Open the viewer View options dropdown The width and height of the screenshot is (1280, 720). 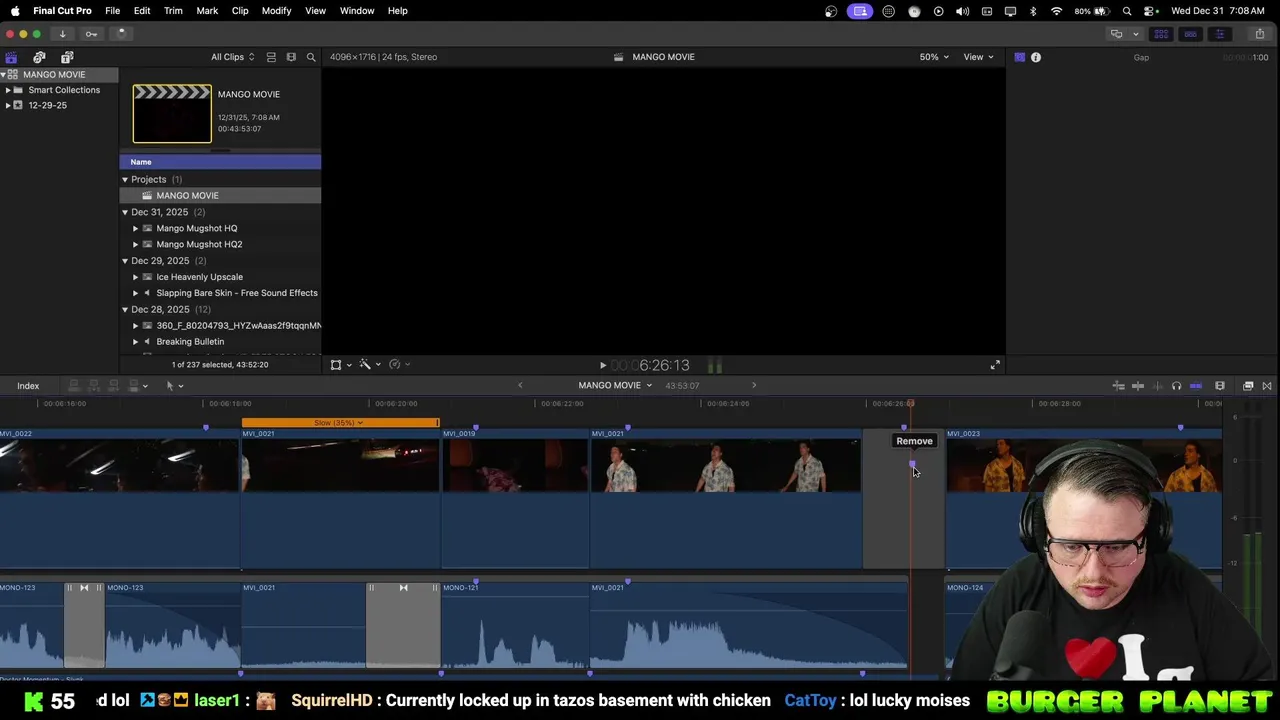978,57
